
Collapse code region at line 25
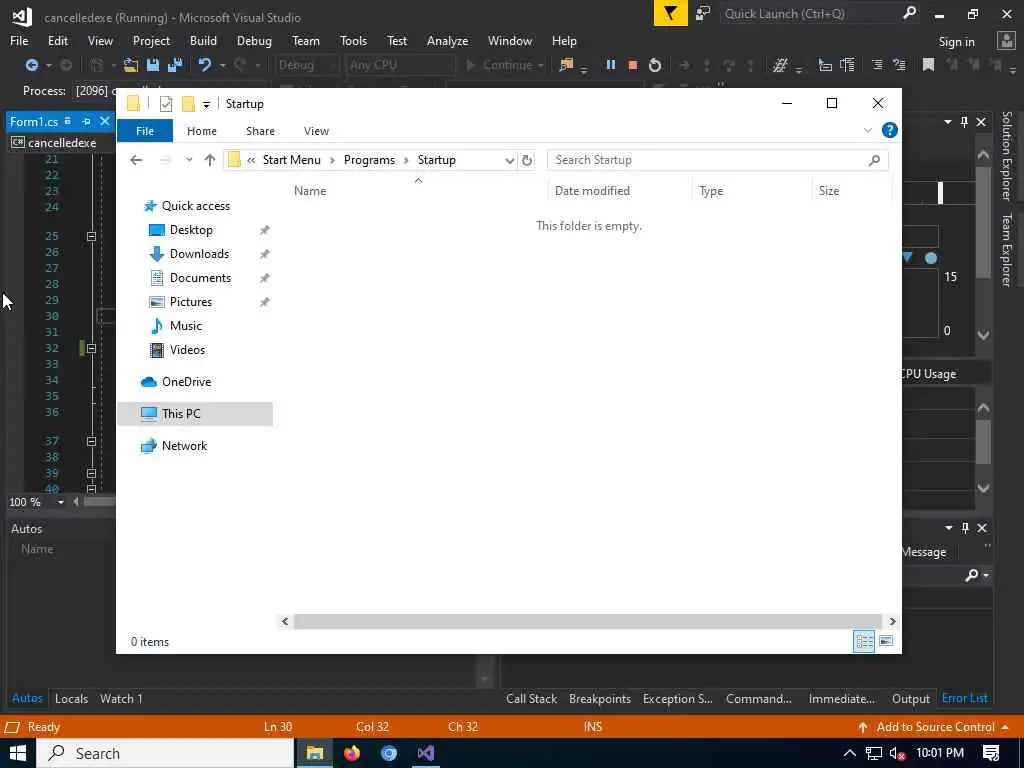pos(91,236)
